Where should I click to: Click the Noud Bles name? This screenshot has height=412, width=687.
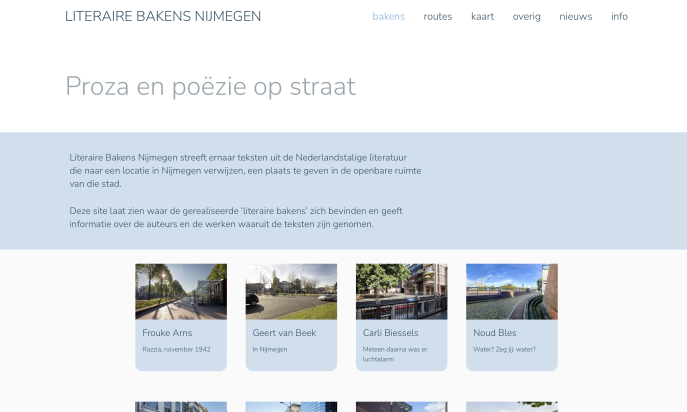click(x=495, y=333)
